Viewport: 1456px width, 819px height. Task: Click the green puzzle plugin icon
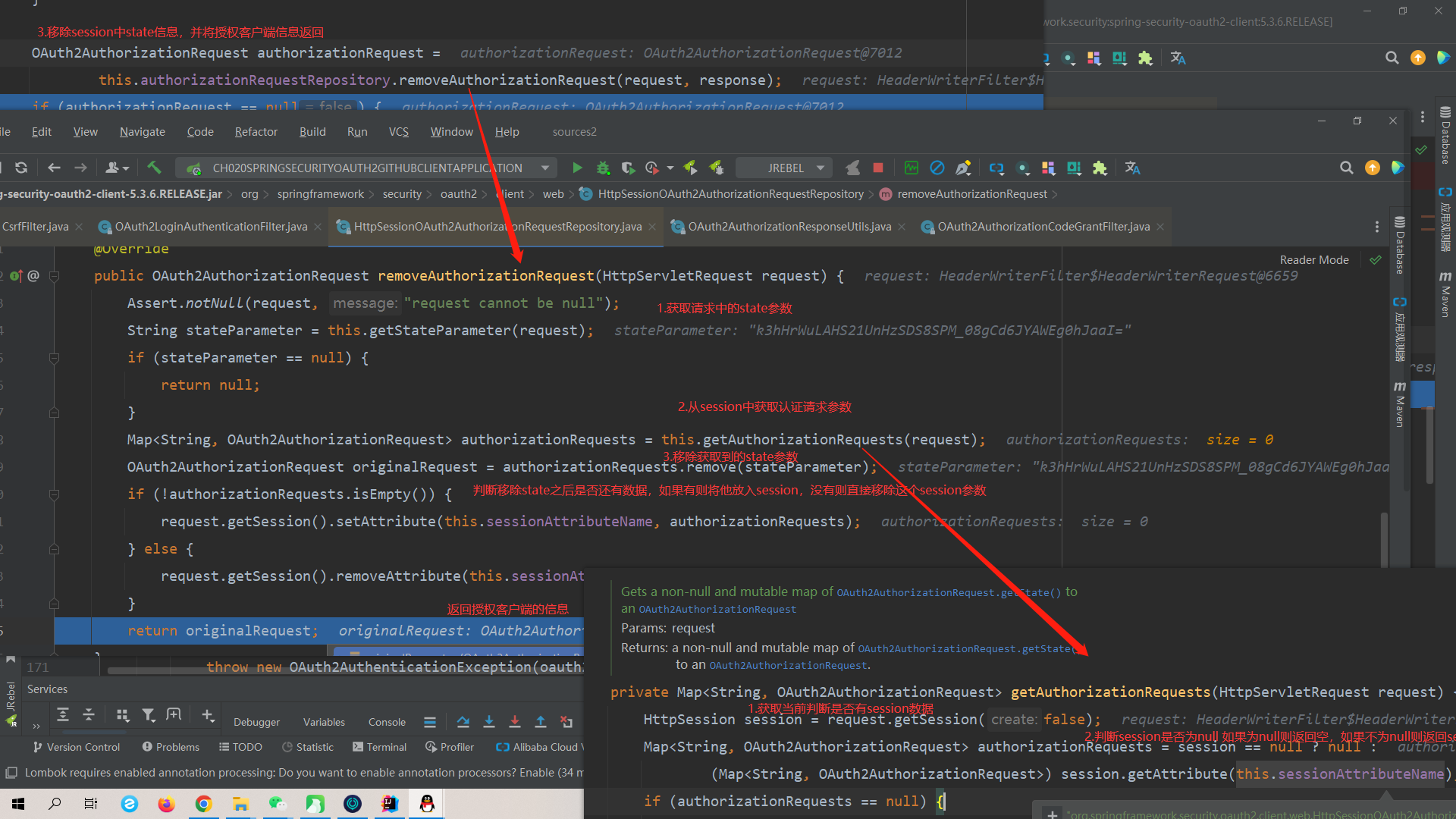point(1100,168)
